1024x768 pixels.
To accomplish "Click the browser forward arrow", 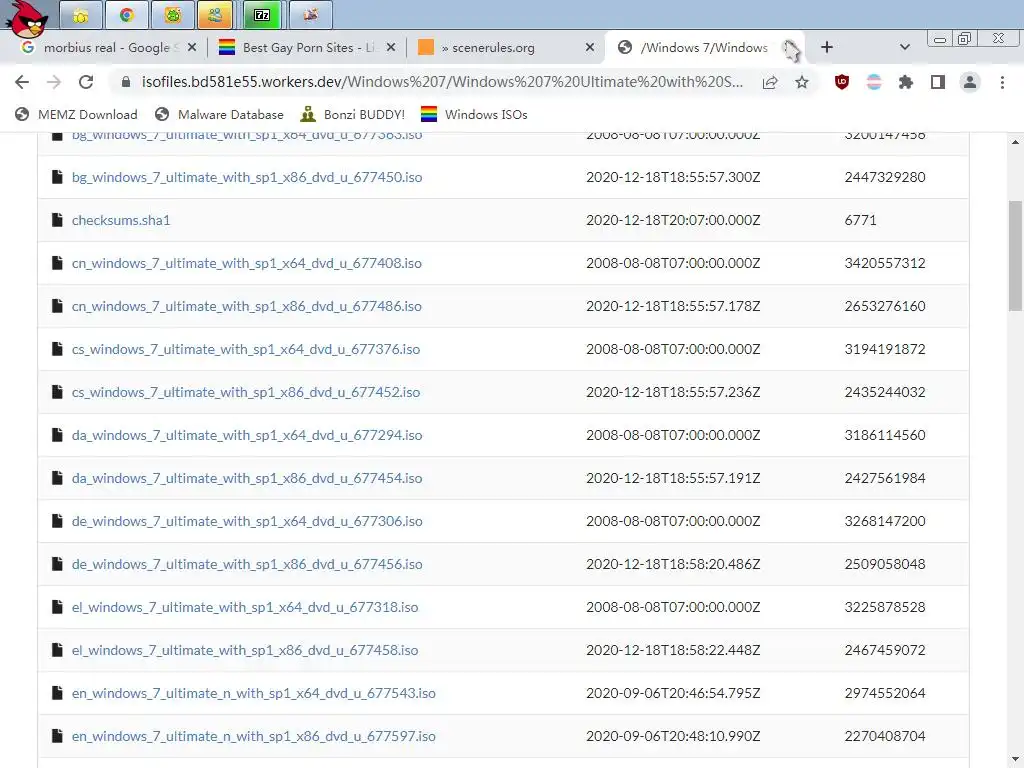I will click(54, 82).
